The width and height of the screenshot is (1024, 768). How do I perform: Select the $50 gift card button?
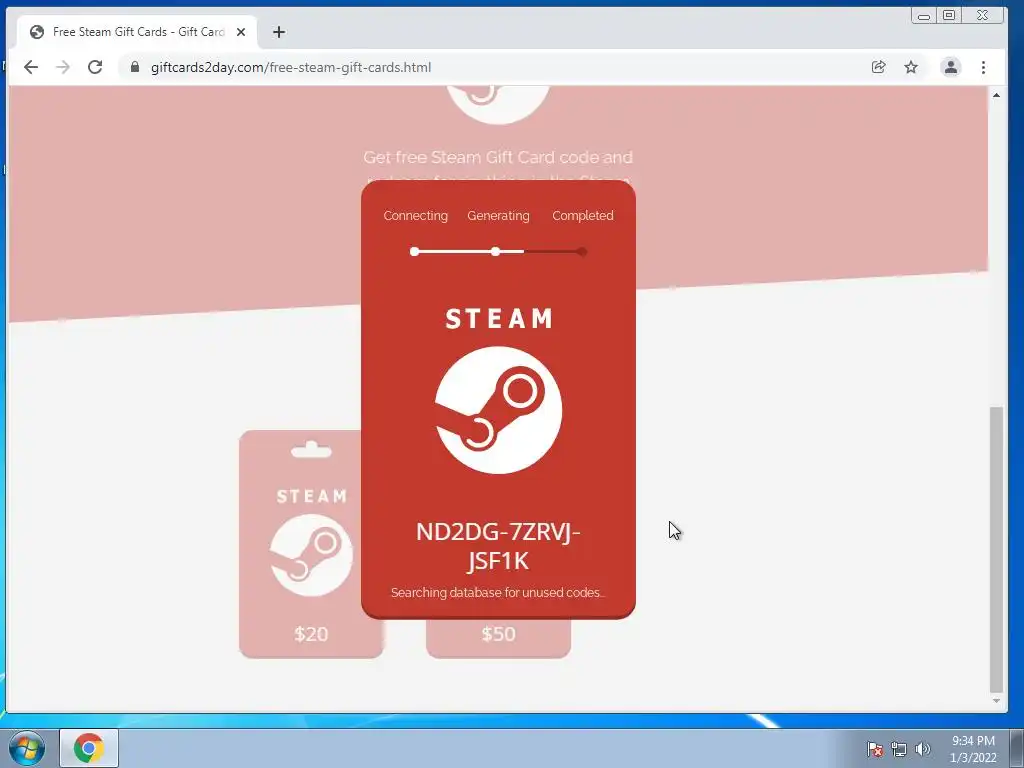498,637
